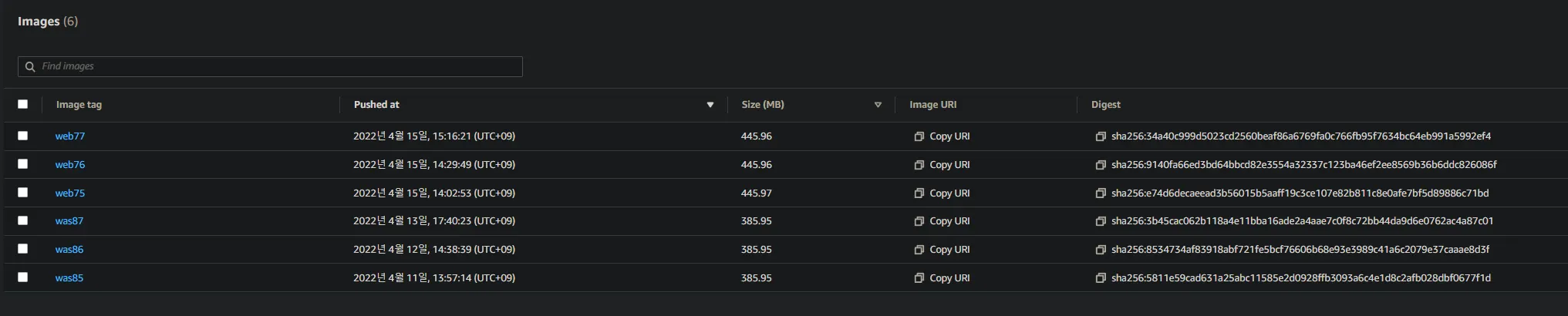Copy digest icon for was87 image
The image size is (1568, 316).
coord(1101,221)
